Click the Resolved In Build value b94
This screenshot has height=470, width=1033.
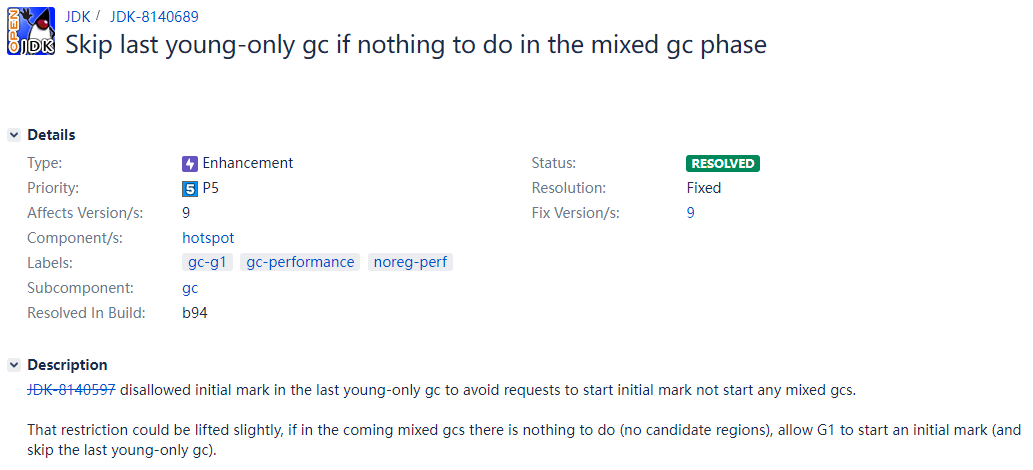[x=195, y=313]
